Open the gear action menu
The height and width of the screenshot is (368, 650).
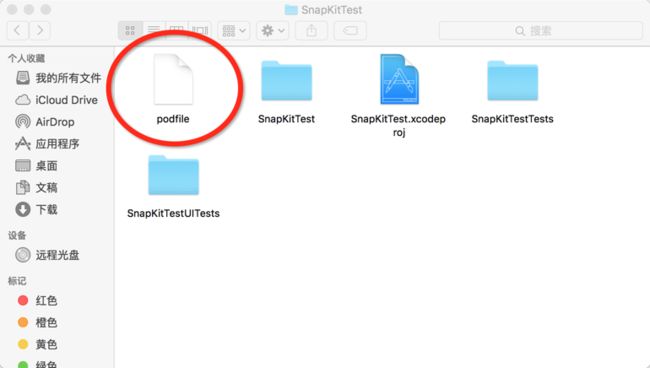[272, 30]
